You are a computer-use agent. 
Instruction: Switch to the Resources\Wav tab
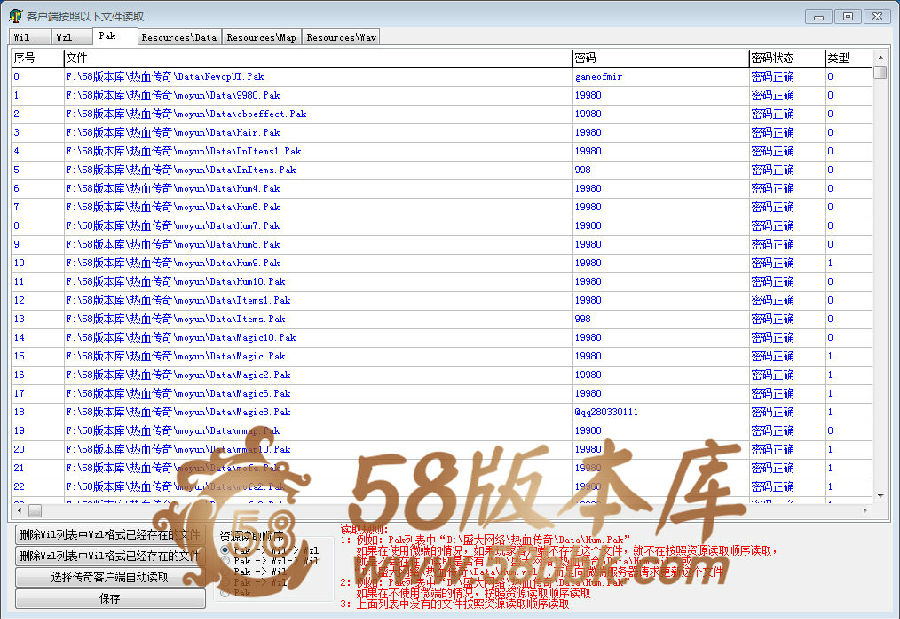coord(340,37)
